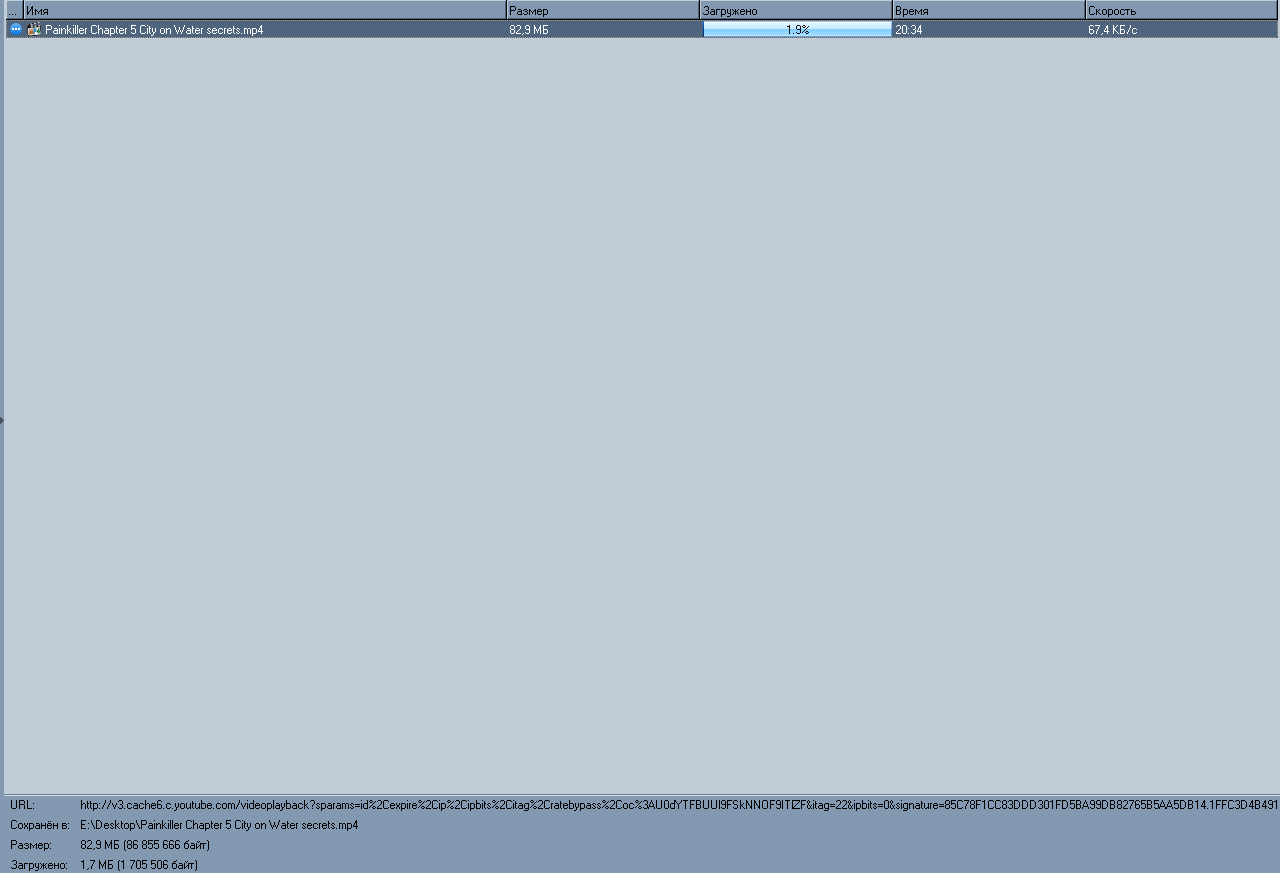1280x873 pixels.
Task: Click the '...' status column header
Action: pos(13,10)
